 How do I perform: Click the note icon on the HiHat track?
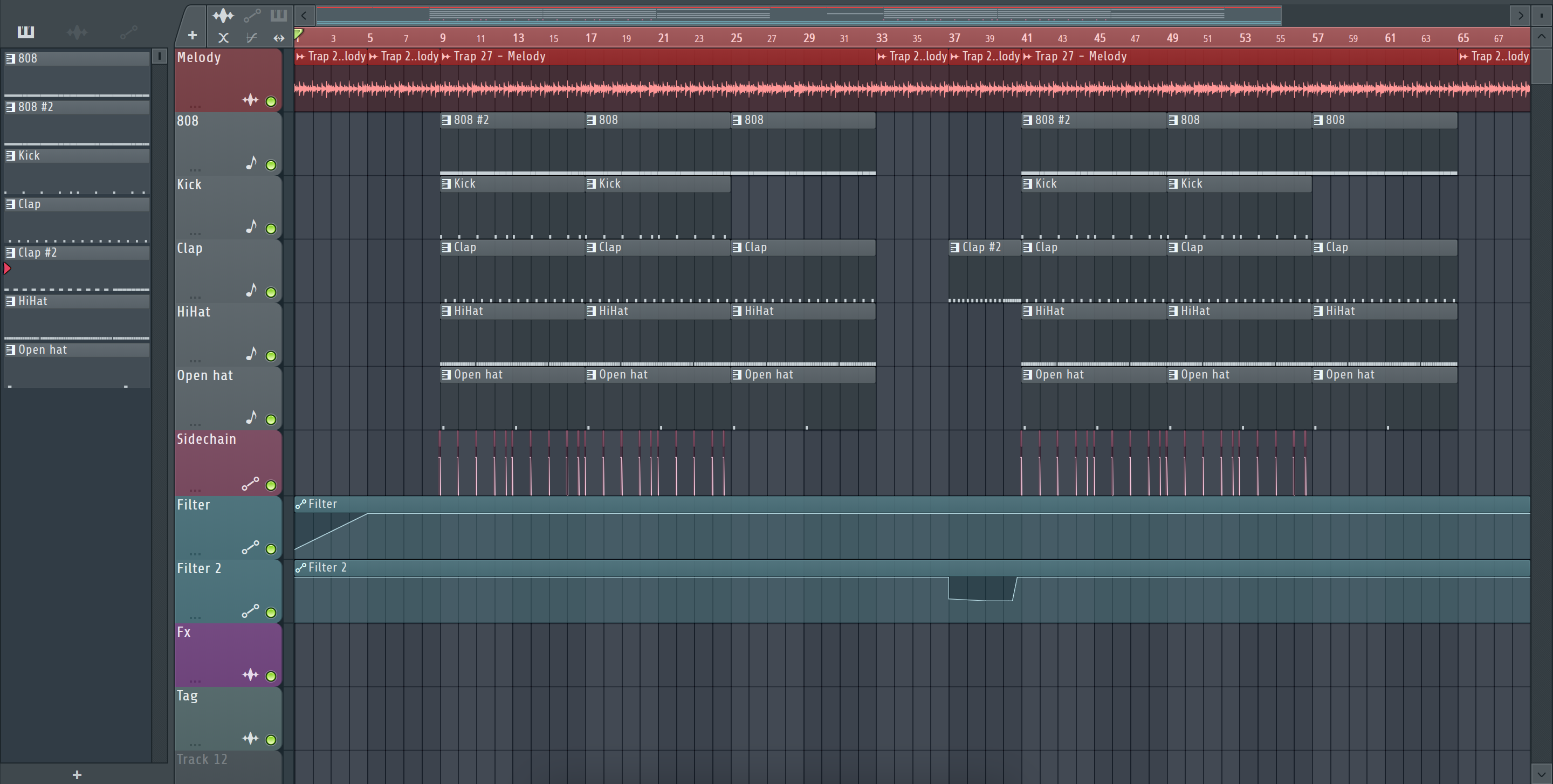pyautogui.click(x=251, y=353)
